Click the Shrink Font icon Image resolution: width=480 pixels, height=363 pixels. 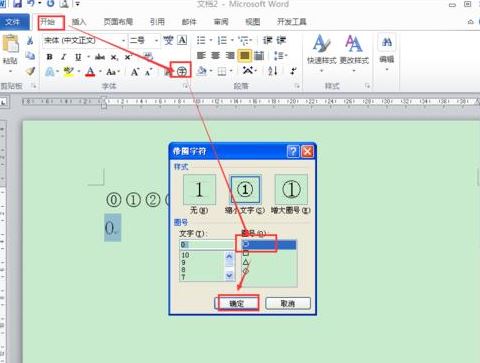149,72
